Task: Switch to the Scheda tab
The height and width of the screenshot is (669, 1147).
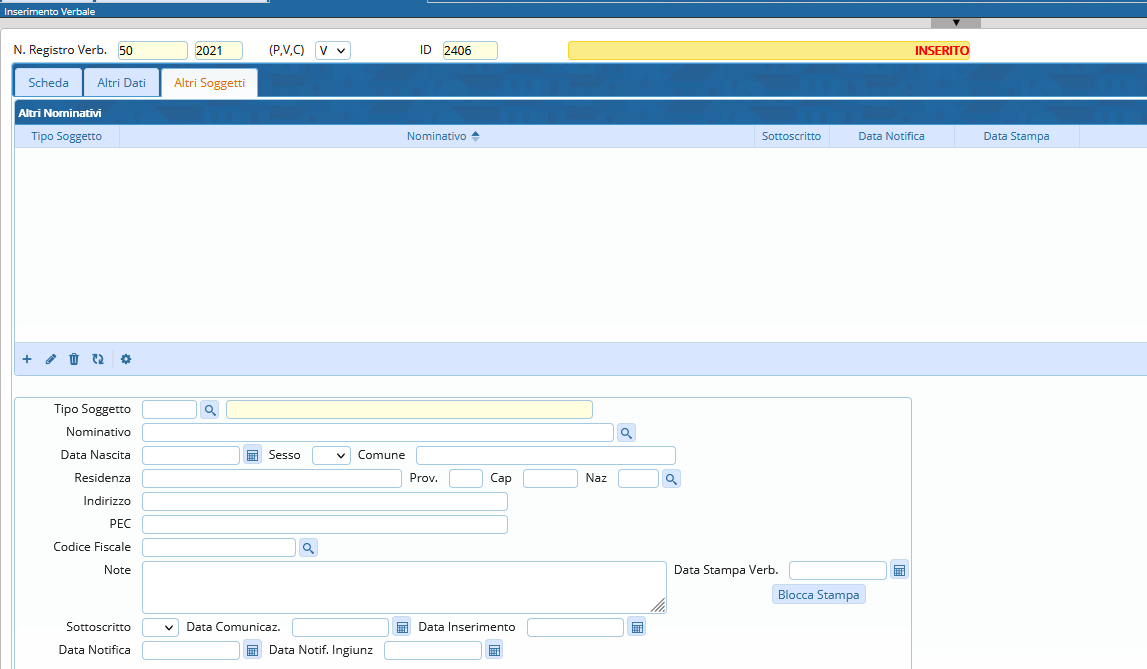Action: [x=49, y=83]
